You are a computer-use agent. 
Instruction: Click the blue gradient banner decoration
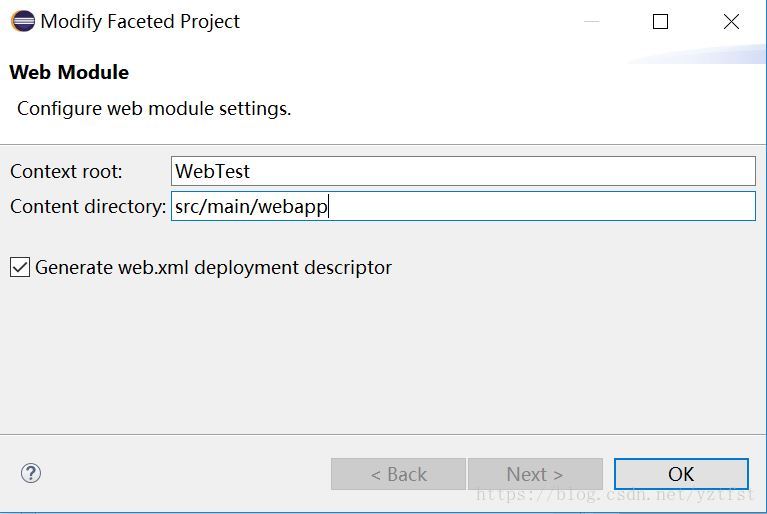tap(697, 54)
